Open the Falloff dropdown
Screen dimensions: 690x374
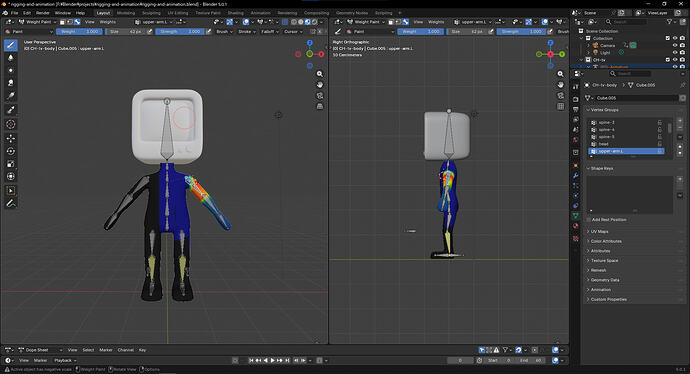click(x=269, y=32)
